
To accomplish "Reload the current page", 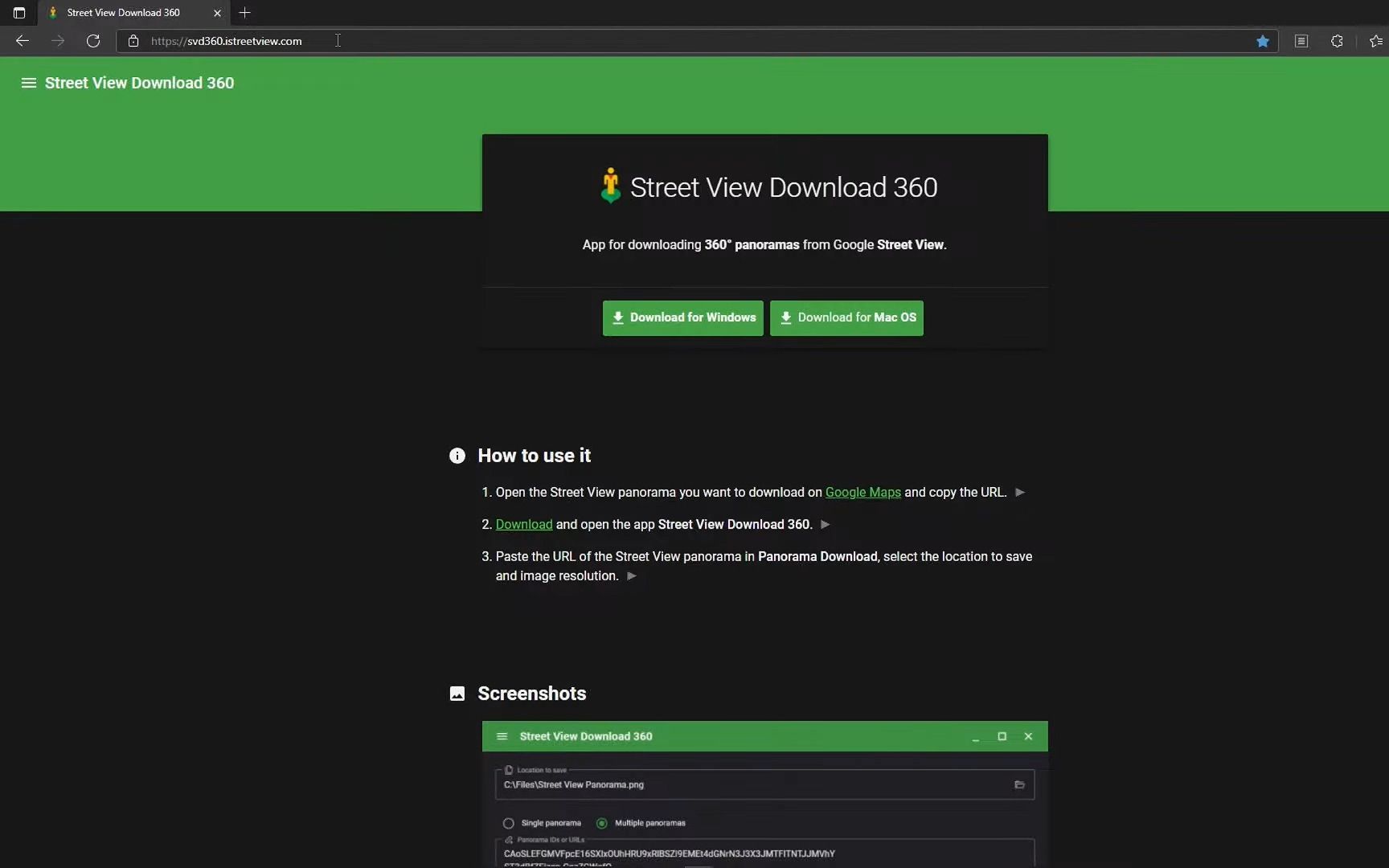I will [x=93, y=41].
